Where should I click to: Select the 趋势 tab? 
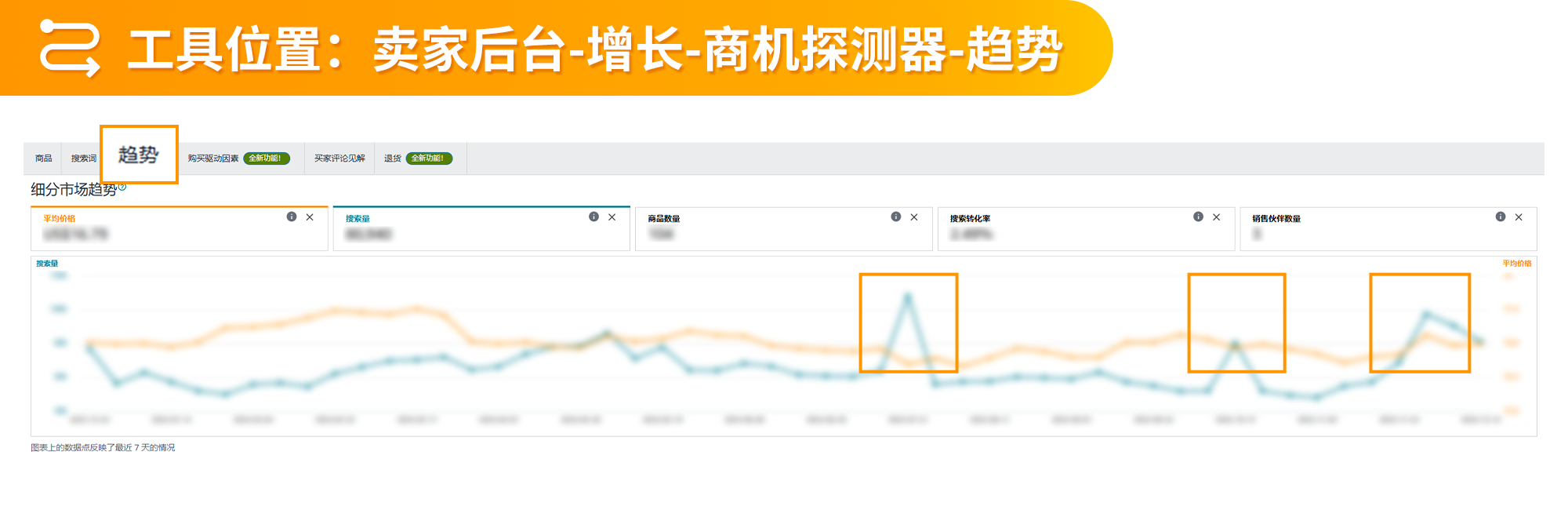point(139,155)
